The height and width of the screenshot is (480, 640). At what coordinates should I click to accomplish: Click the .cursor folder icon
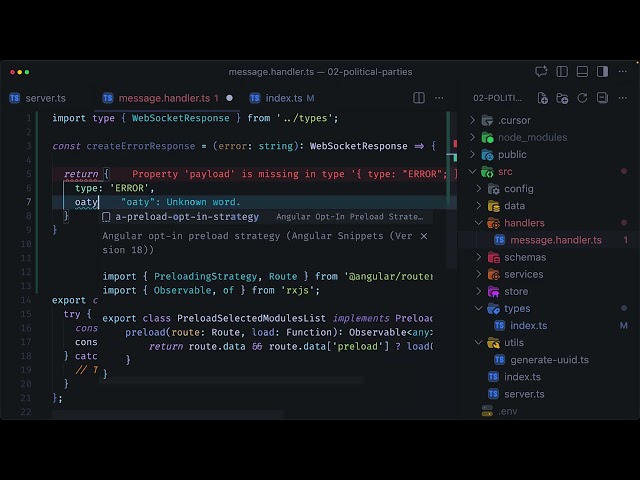coord(487,120)
